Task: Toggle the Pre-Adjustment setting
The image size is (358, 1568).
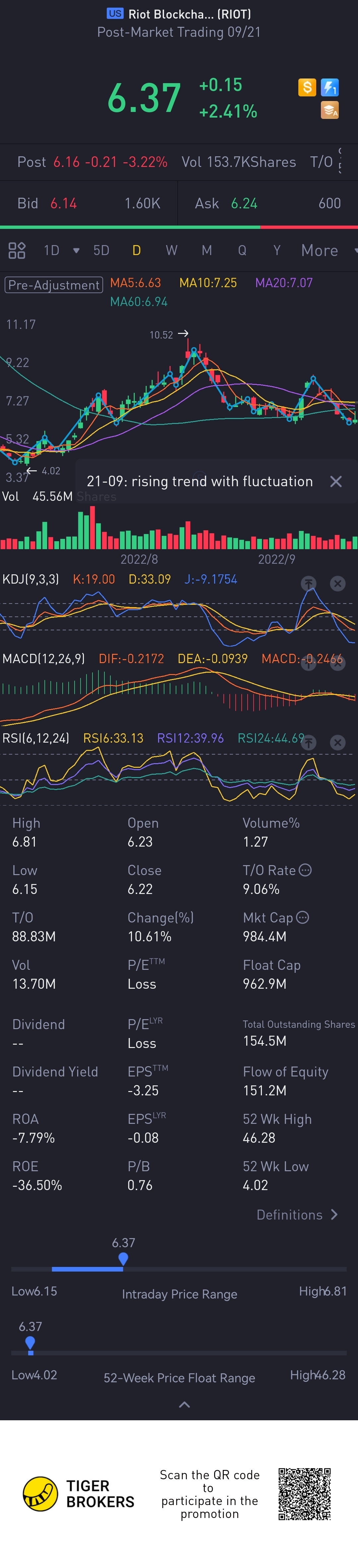Action: [x=54, y=285]
